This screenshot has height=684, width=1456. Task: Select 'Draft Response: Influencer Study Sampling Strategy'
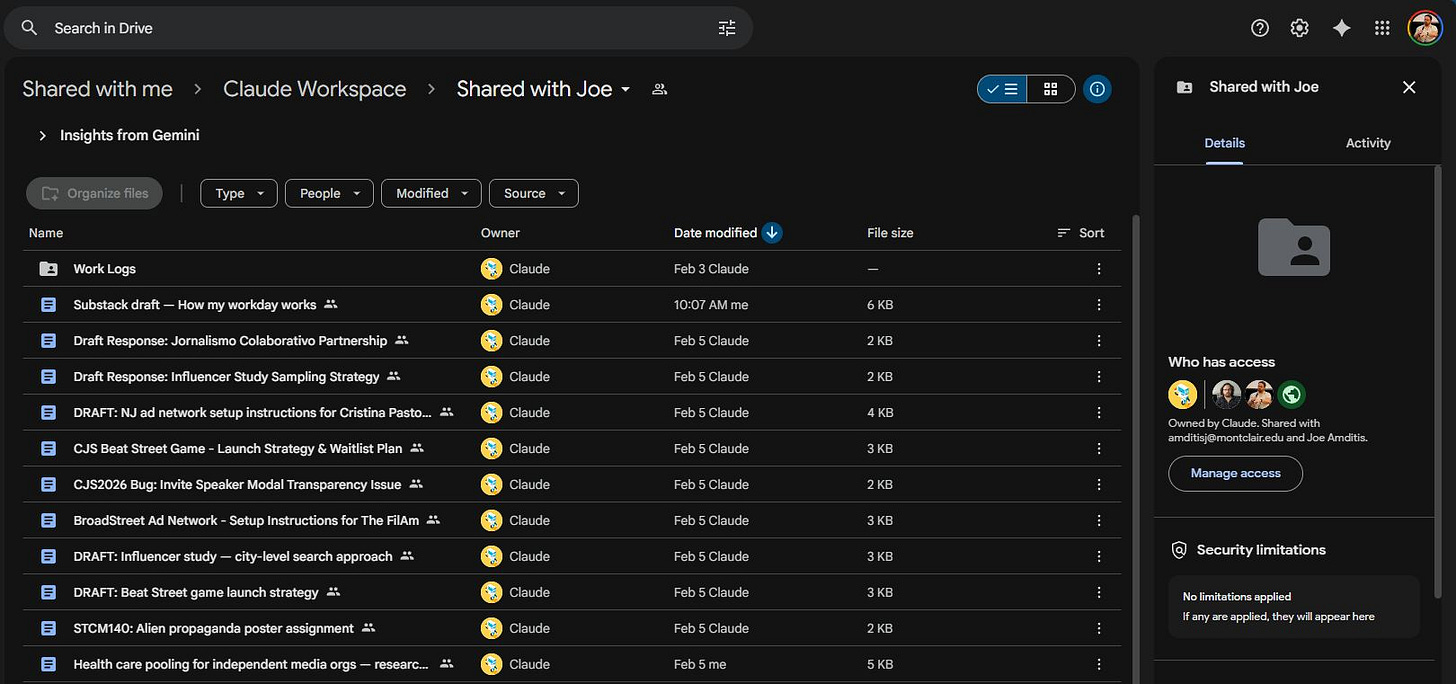pos(226,377)
